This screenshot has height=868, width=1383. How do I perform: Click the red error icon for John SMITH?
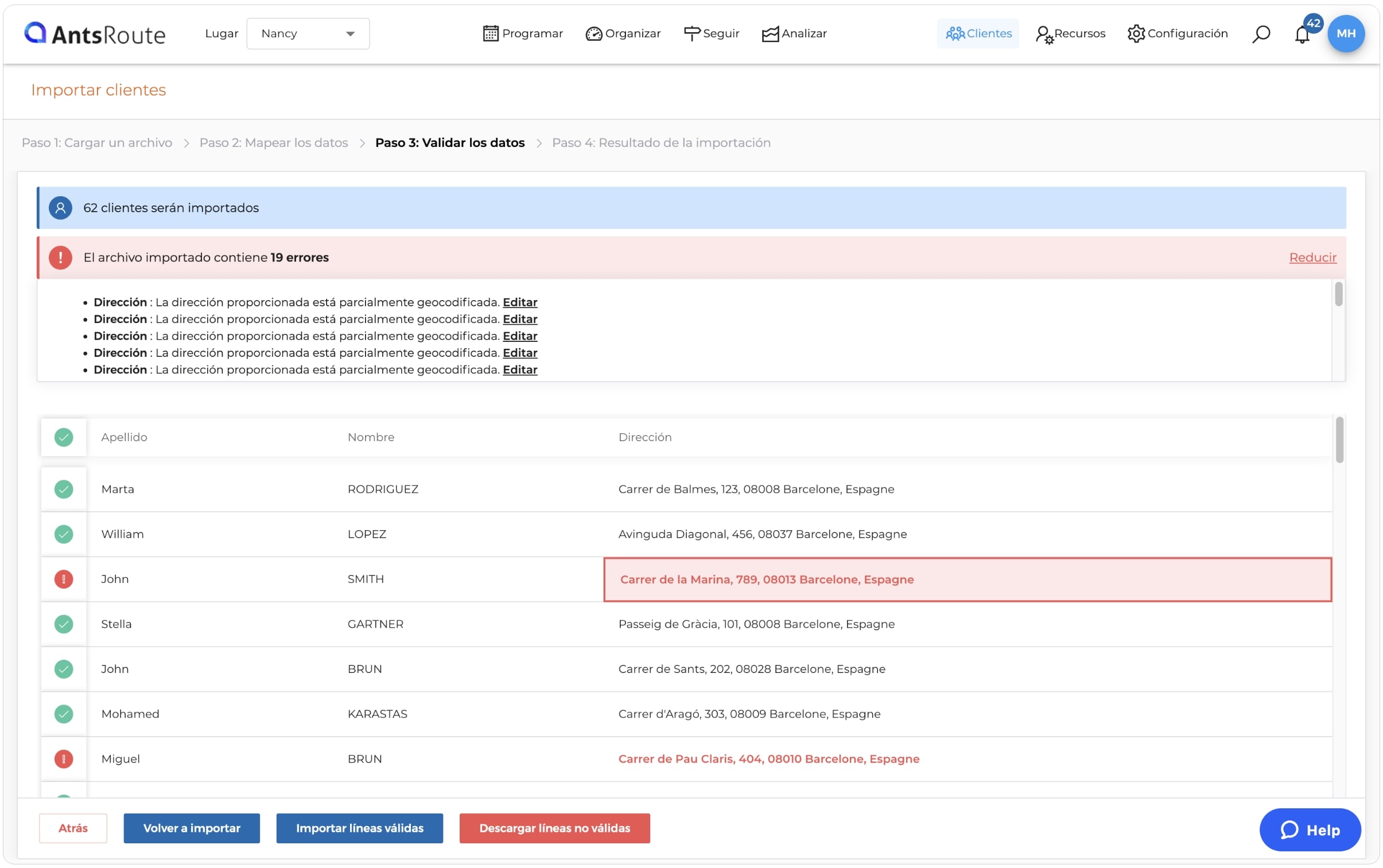pos(64,579)
